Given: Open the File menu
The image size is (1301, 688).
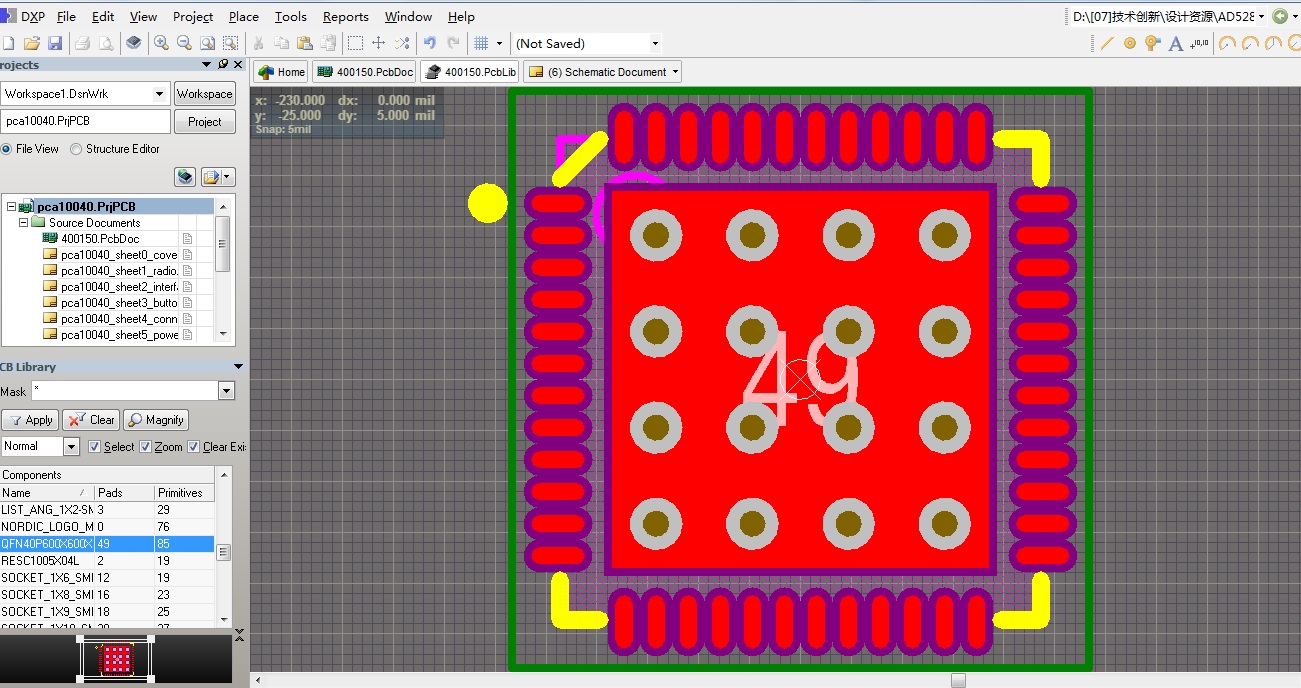Looking at the screenshot, I should [x=66, y=16].
